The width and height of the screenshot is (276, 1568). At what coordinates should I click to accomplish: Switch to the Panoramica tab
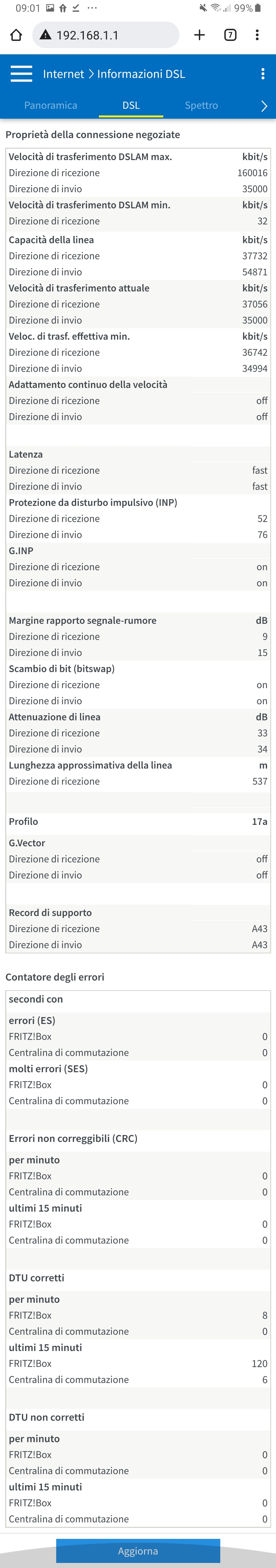(51, 105)
